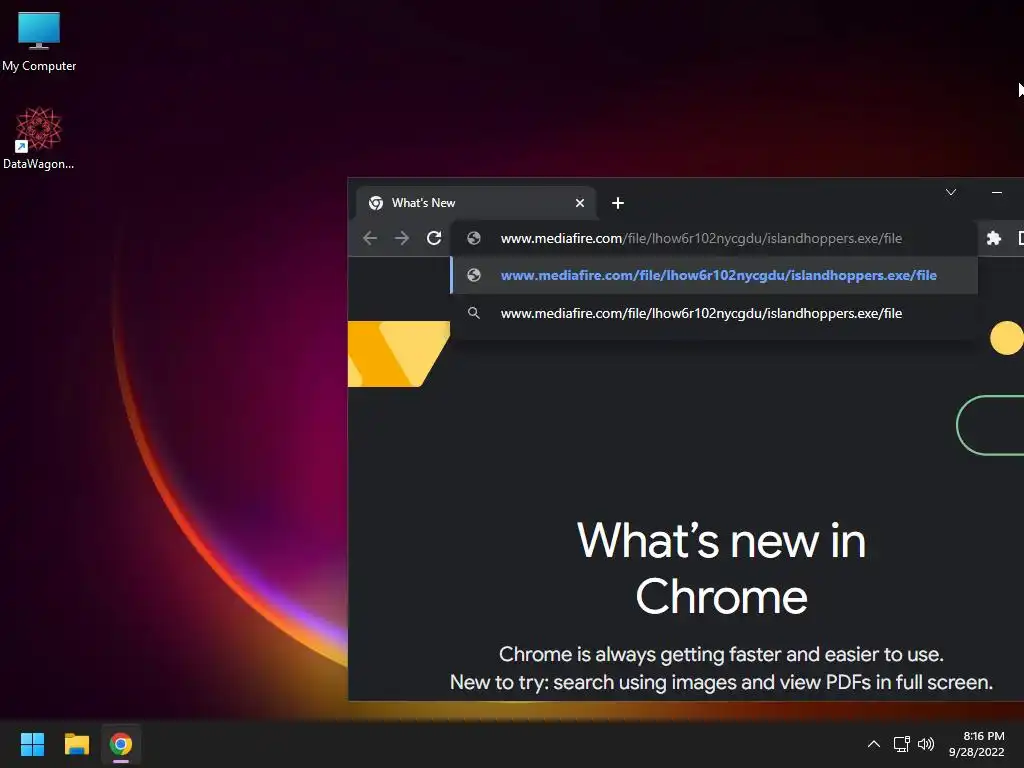Image resolution: width=1024 pixels, height=768 pixels.
Task: Click the address bar with mediafire URL
Action: point(714,238)
